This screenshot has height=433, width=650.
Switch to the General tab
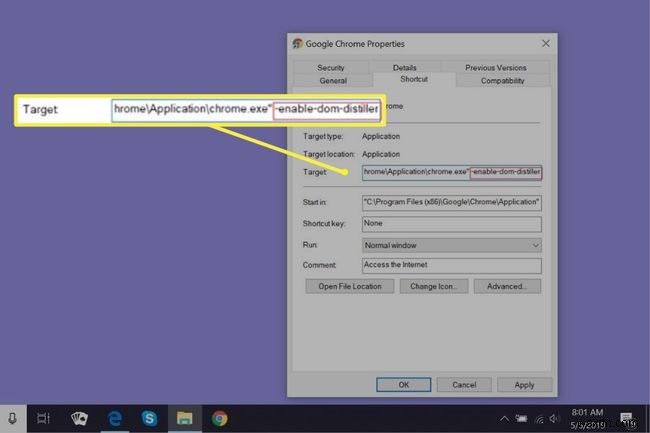(333, 80)
